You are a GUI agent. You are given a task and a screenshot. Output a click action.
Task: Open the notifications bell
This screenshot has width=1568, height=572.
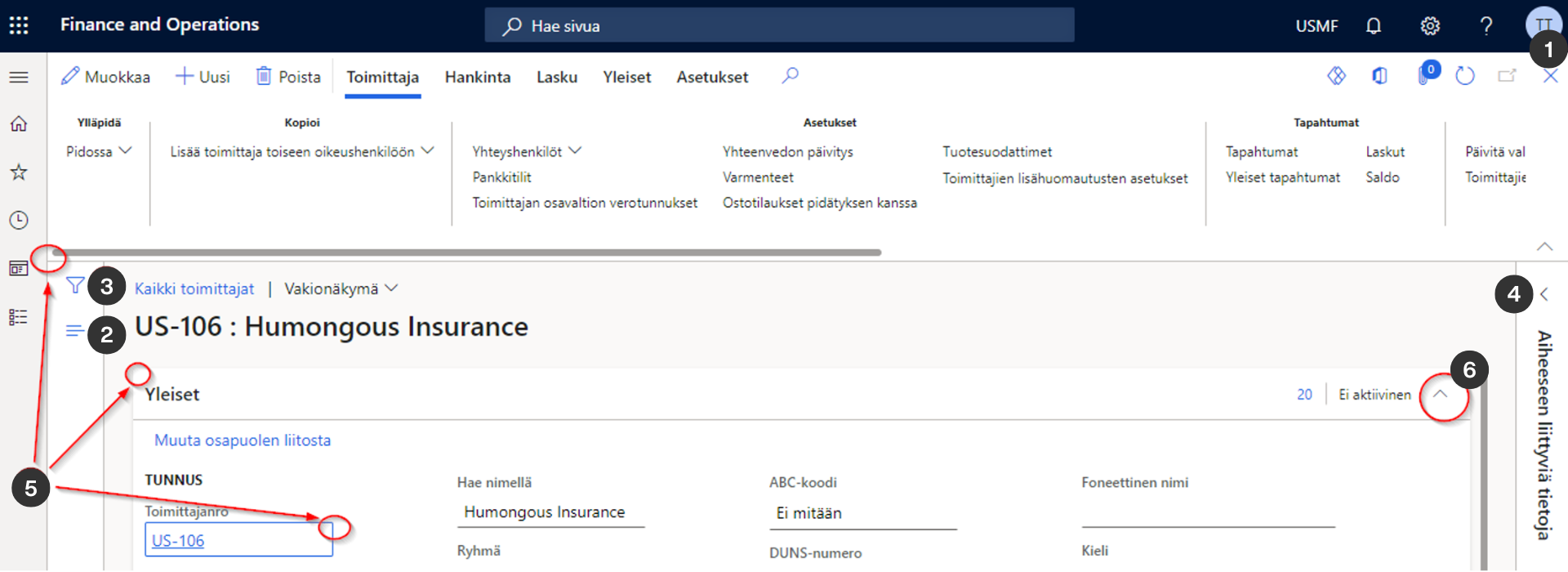coord(1374,26)
